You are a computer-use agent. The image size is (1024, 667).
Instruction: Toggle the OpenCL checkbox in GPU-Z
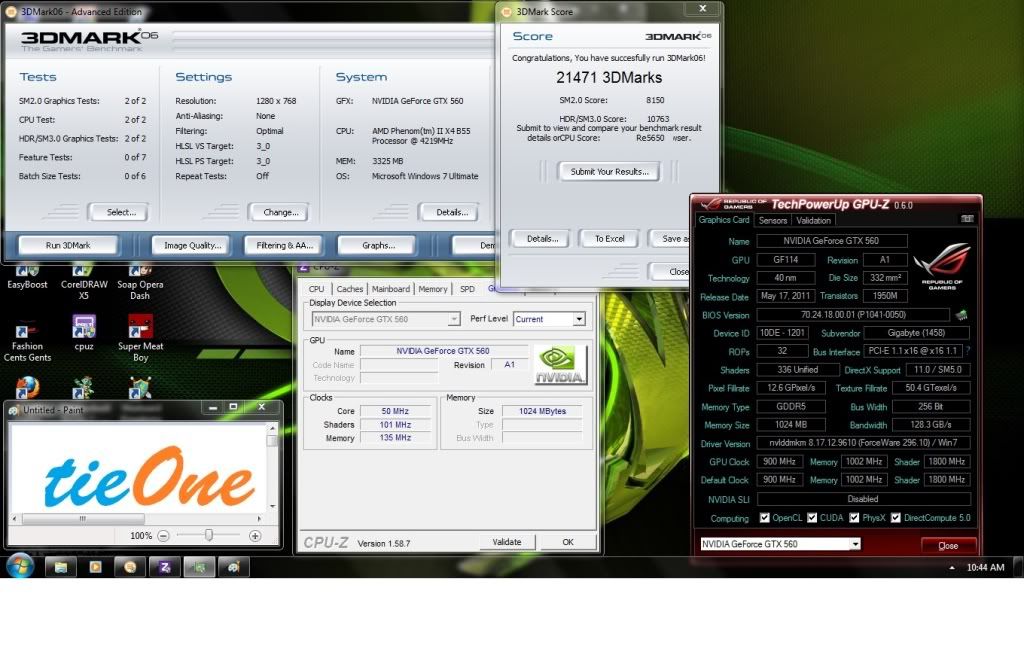764,517
